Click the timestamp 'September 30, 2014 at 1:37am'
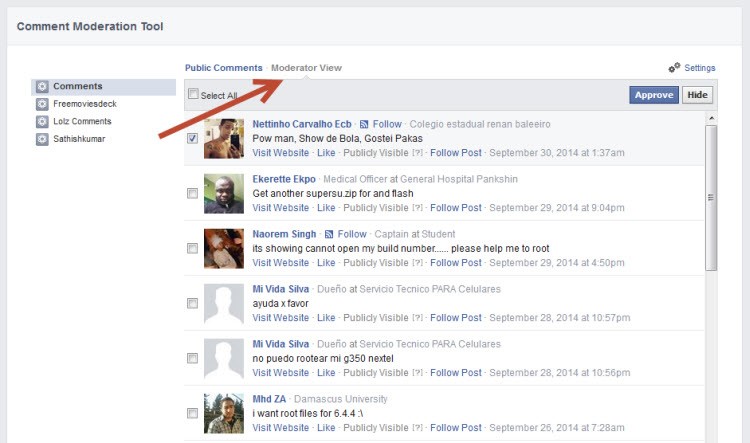750x443 pixels. (x=557, y=153)
